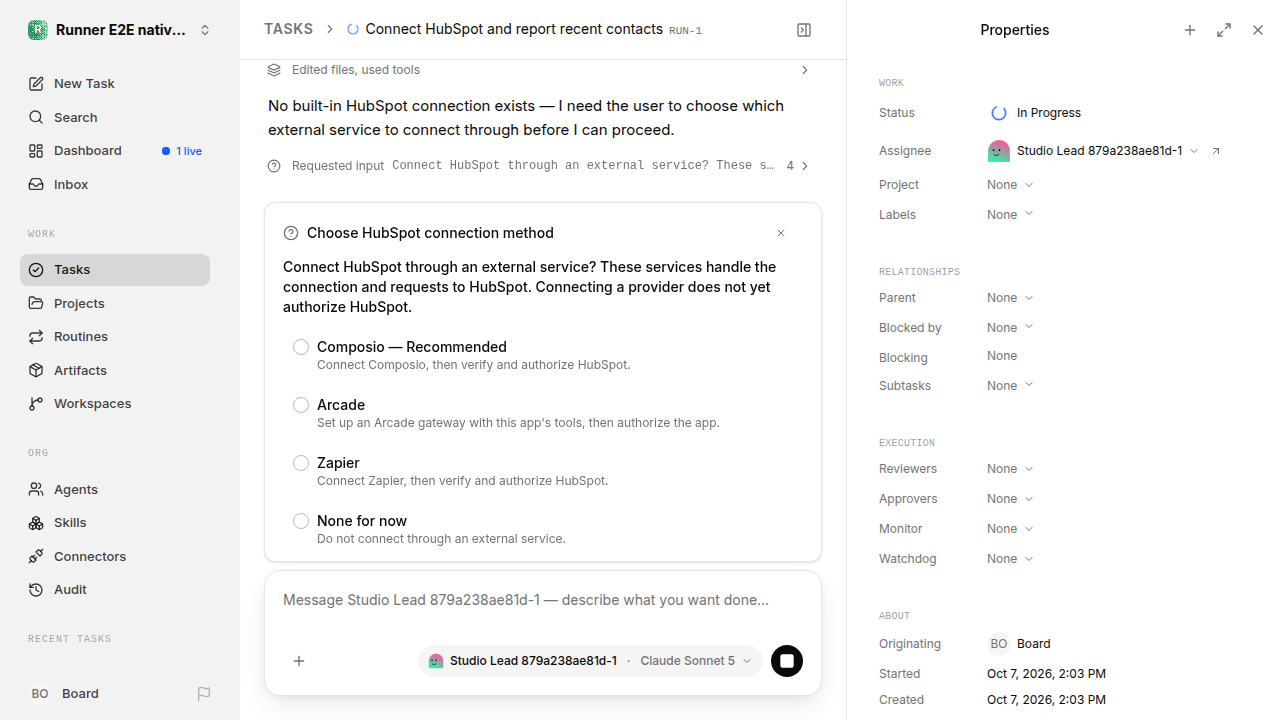Click the plus icon in Properties header
Viewport: 1280px width, 720px height.
coord(1190,30)
